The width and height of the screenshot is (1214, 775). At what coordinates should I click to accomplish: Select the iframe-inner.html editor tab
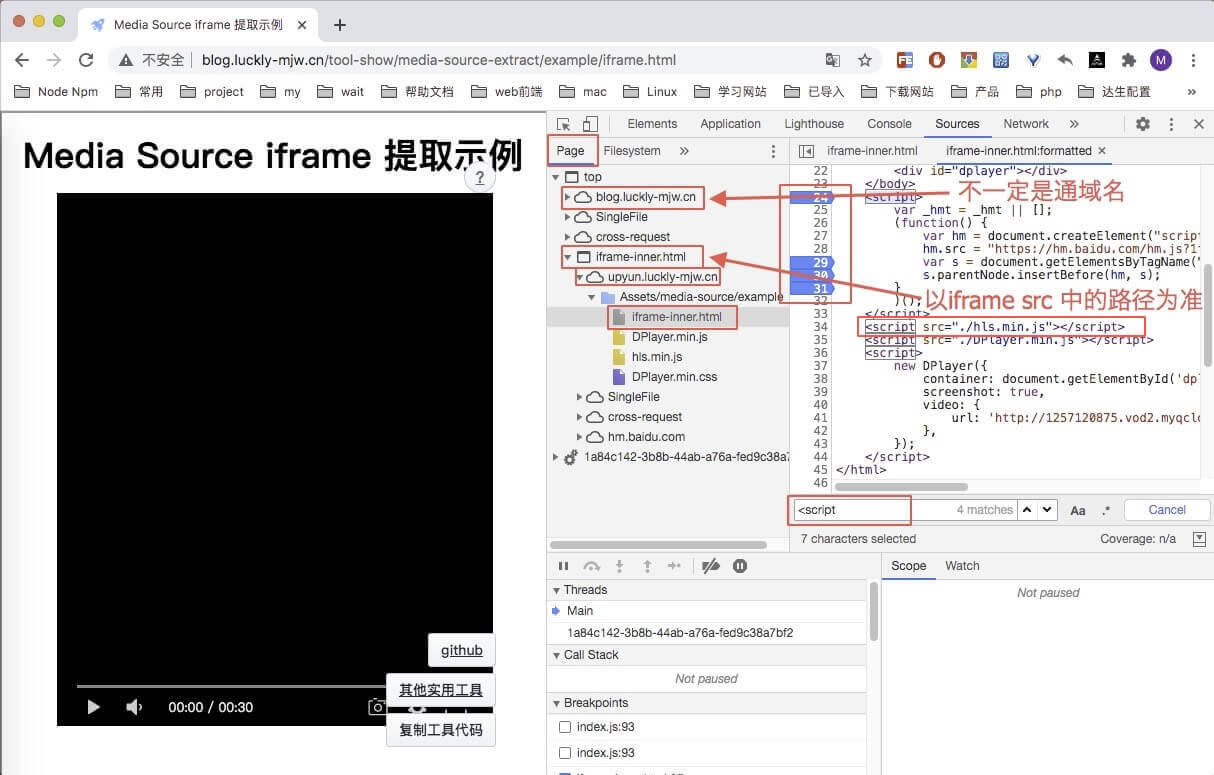click(x=872, y=151)
